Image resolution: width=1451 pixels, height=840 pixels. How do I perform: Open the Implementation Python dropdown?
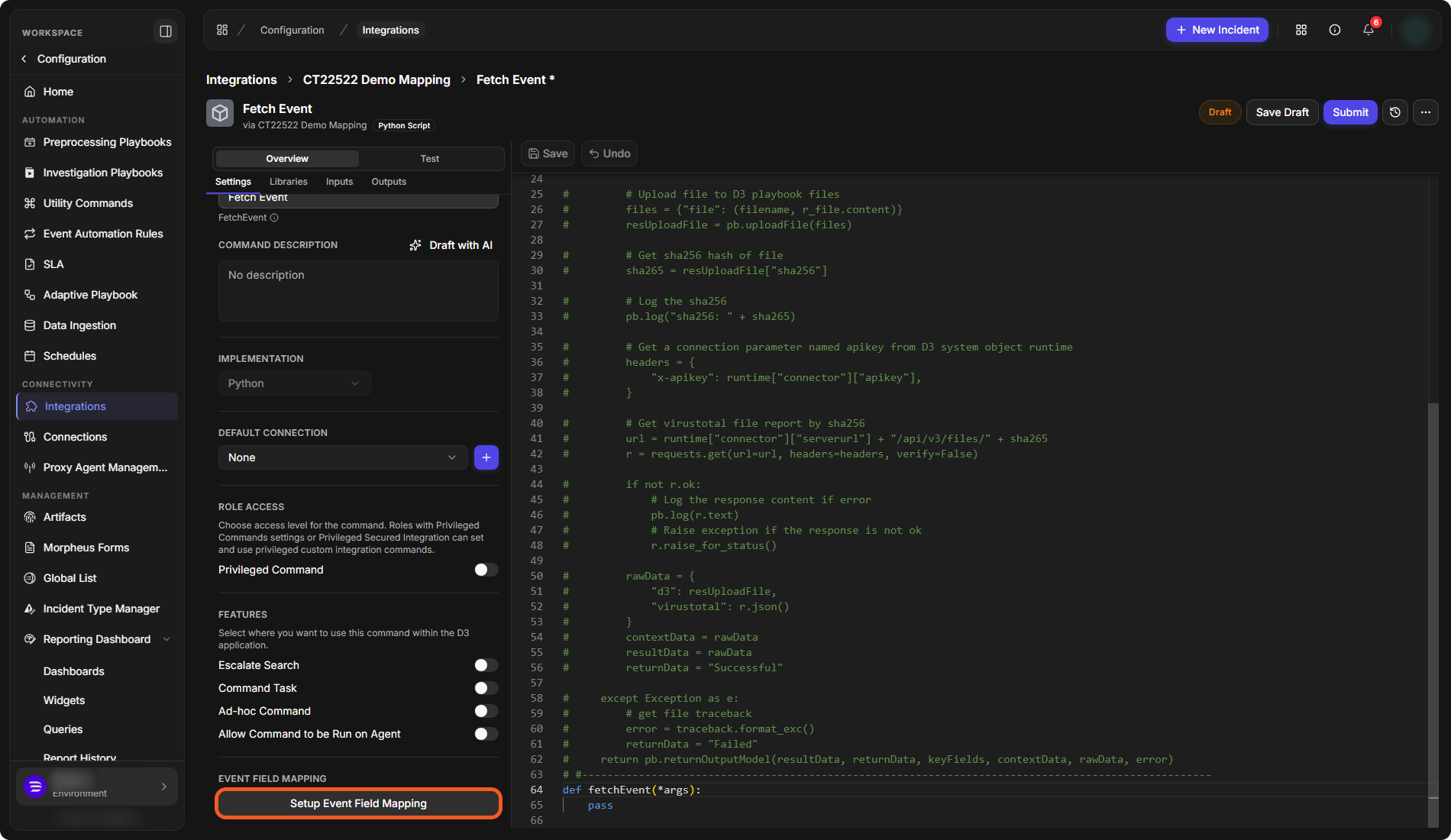click(294, 383)
